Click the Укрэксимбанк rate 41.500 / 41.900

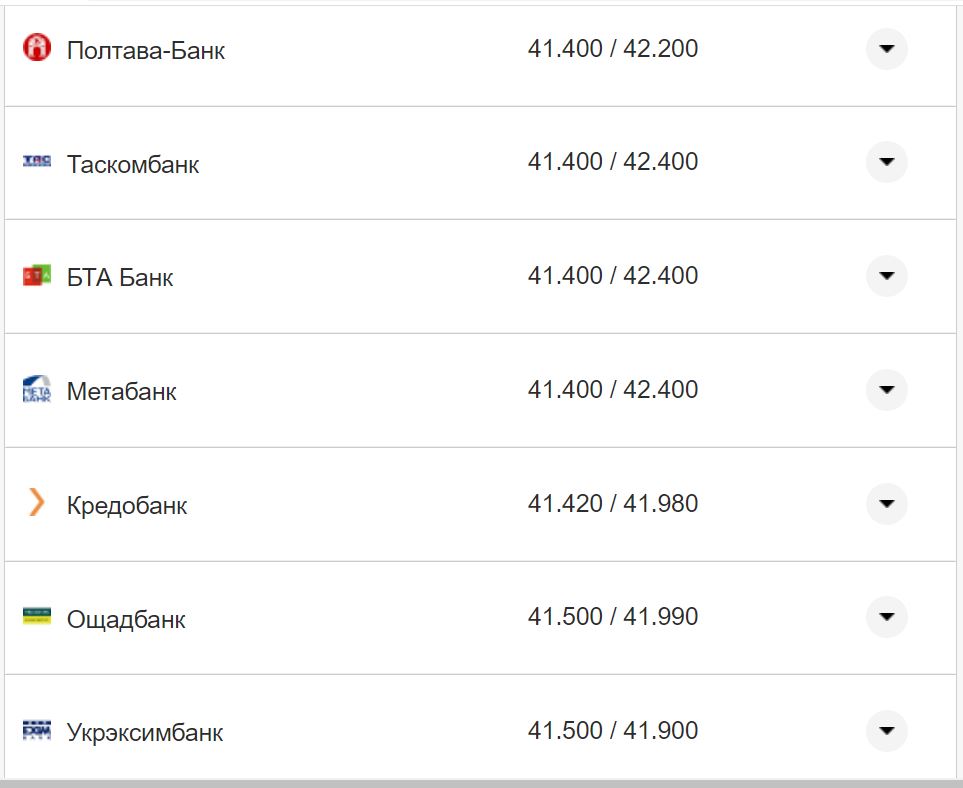tap(613, 731)
